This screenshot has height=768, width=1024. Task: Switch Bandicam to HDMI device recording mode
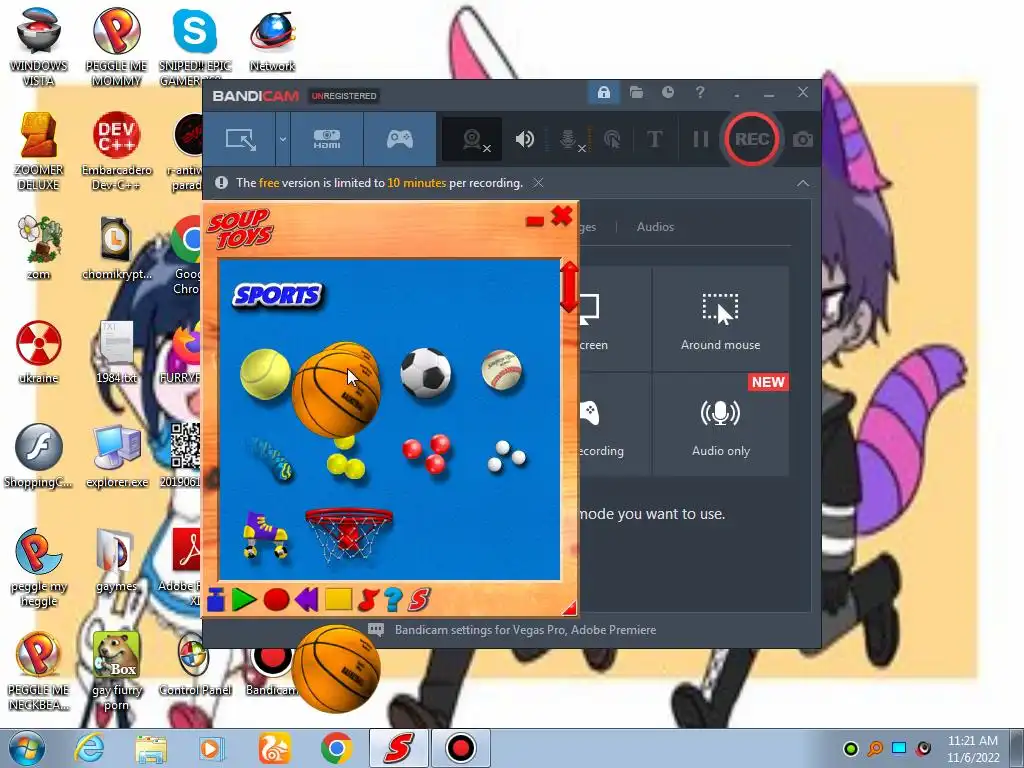point(327,139)
